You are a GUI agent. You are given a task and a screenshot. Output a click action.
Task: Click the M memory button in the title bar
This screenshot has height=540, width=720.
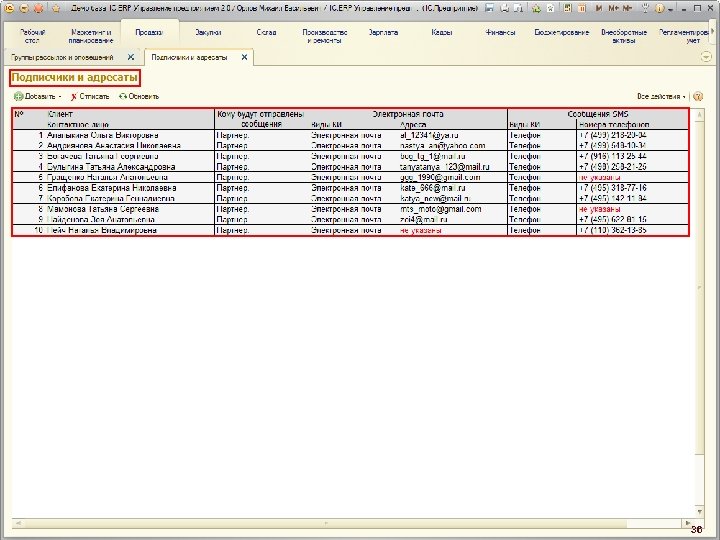point(598,8)
